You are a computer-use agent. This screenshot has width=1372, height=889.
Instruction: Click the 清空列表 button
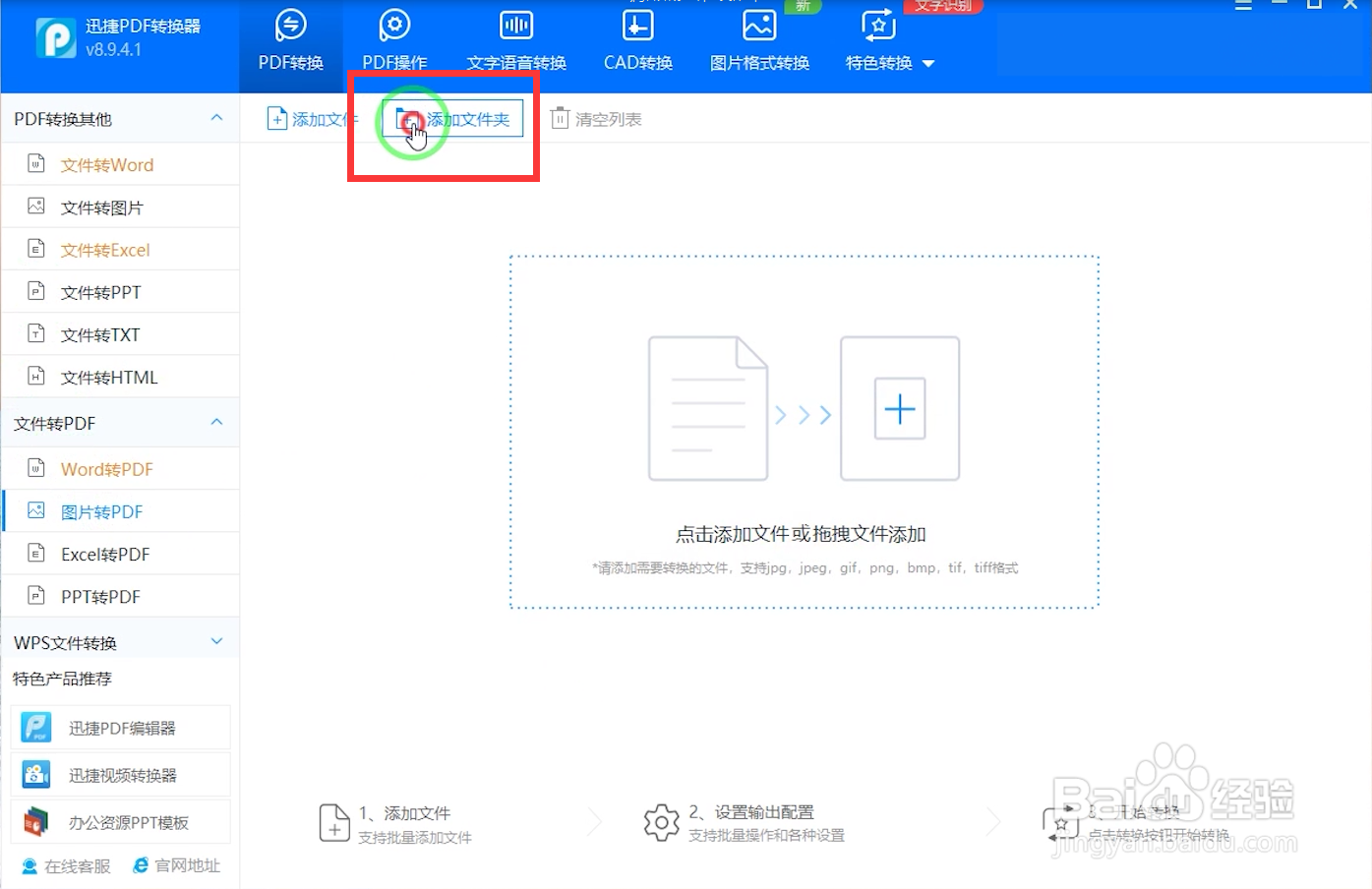pos(596,119)
